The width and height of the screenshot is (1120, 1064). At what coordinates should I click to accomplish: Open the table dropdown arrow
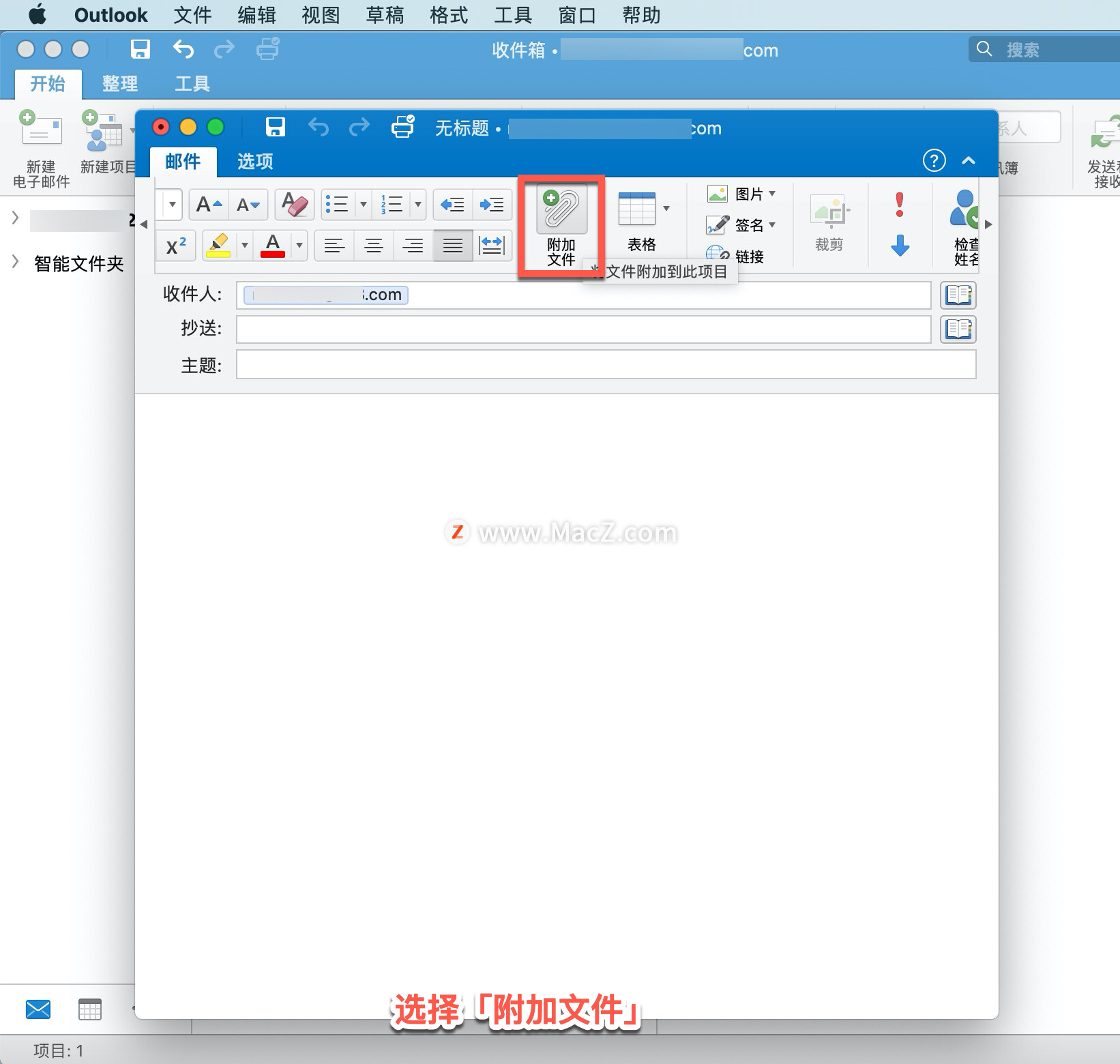[x=666, y=209]
